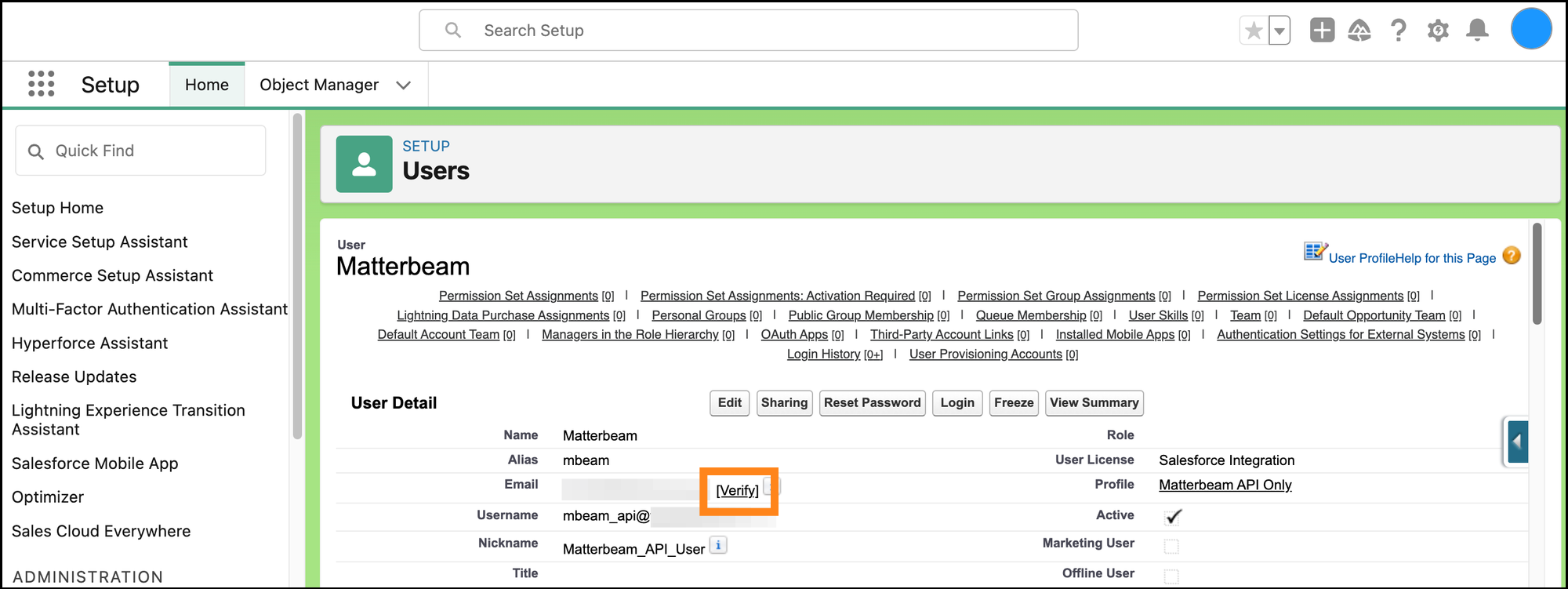Click the Help for this Page orange icon
The width and height of the screenshot is (1568, 589).
tap(1512, 256)
